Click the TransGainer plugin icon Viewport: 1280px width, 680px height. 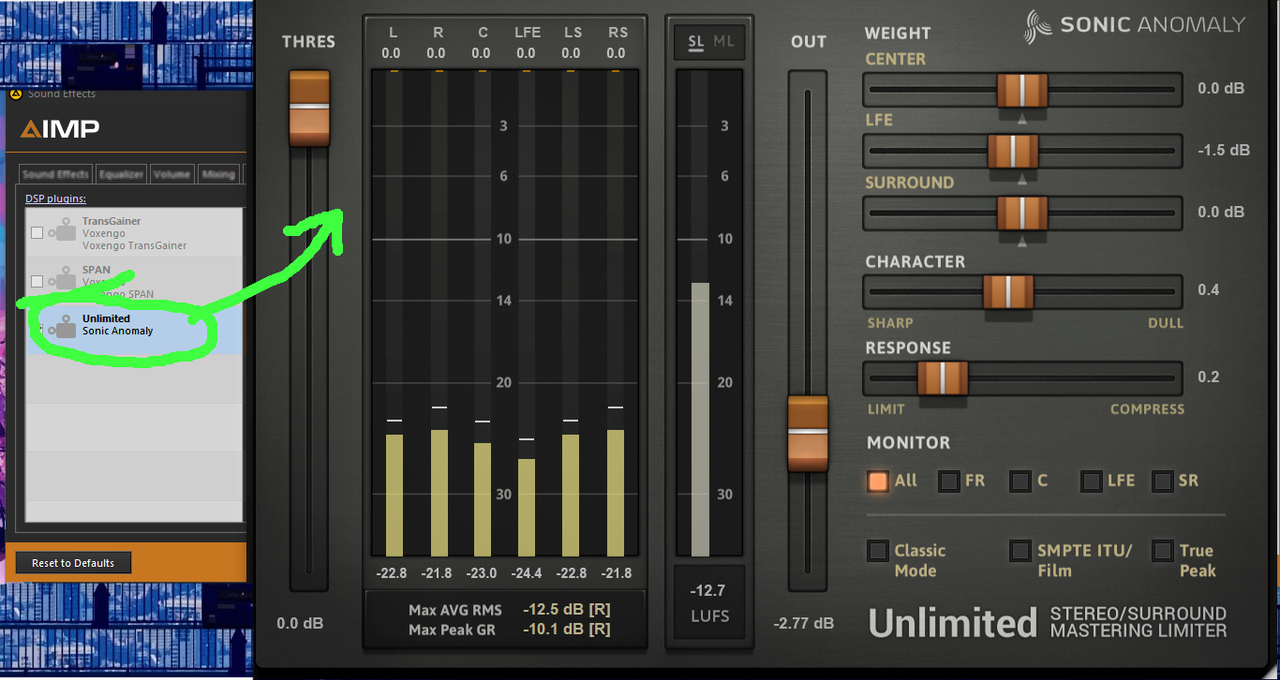pyautogui.click(x=63, y=232)
